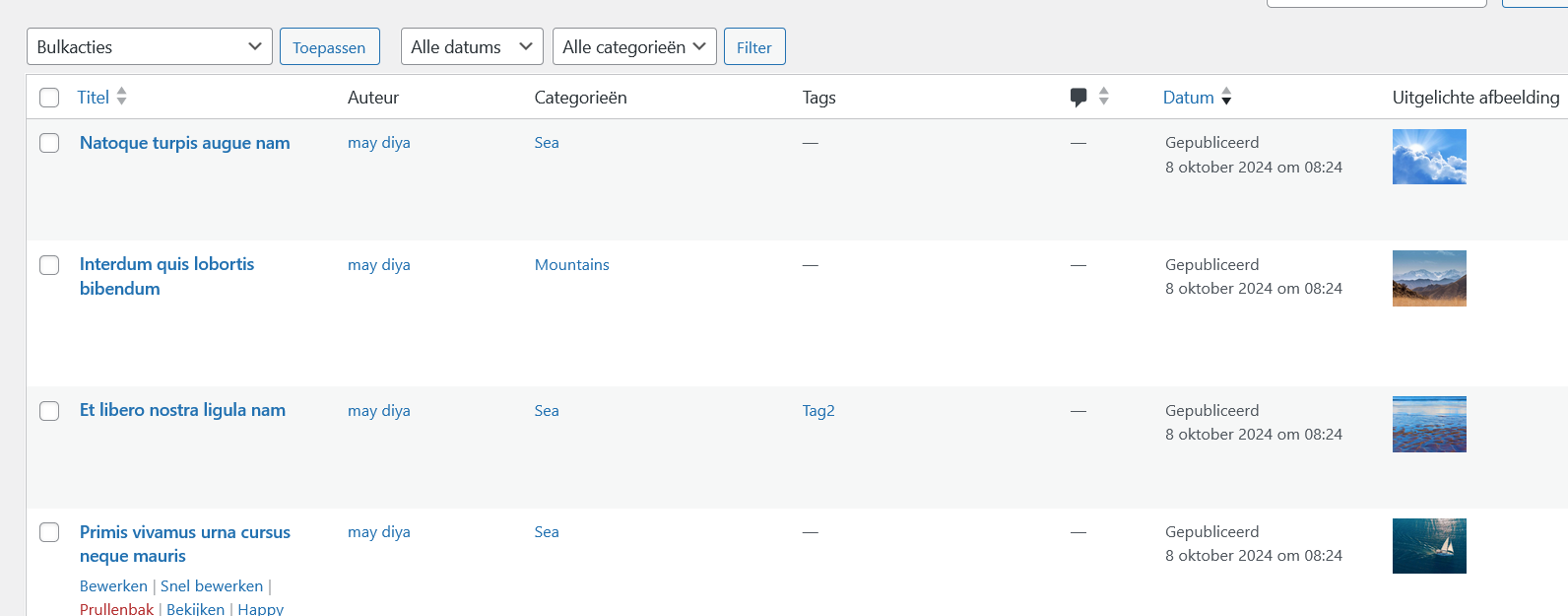This screenshot has height=616, width=1568.
Task: Open the sailboat featured image thumbnail
Action: pos(1428,546)
